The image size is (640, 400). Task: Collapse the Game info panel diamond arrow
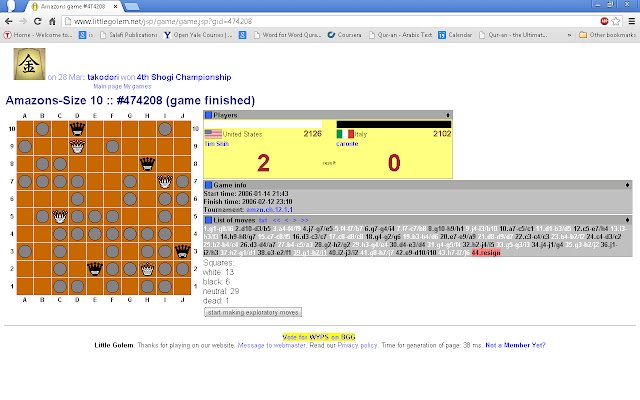627,185
